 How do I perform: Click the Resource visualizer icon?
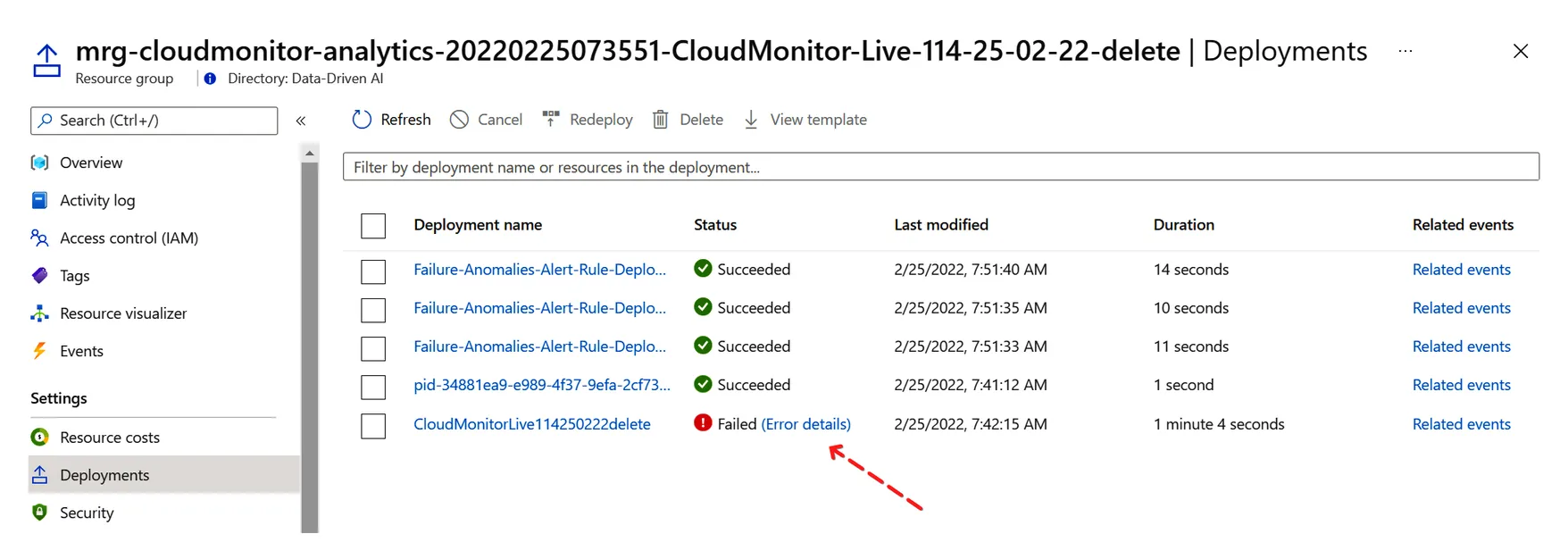(39, 313)
